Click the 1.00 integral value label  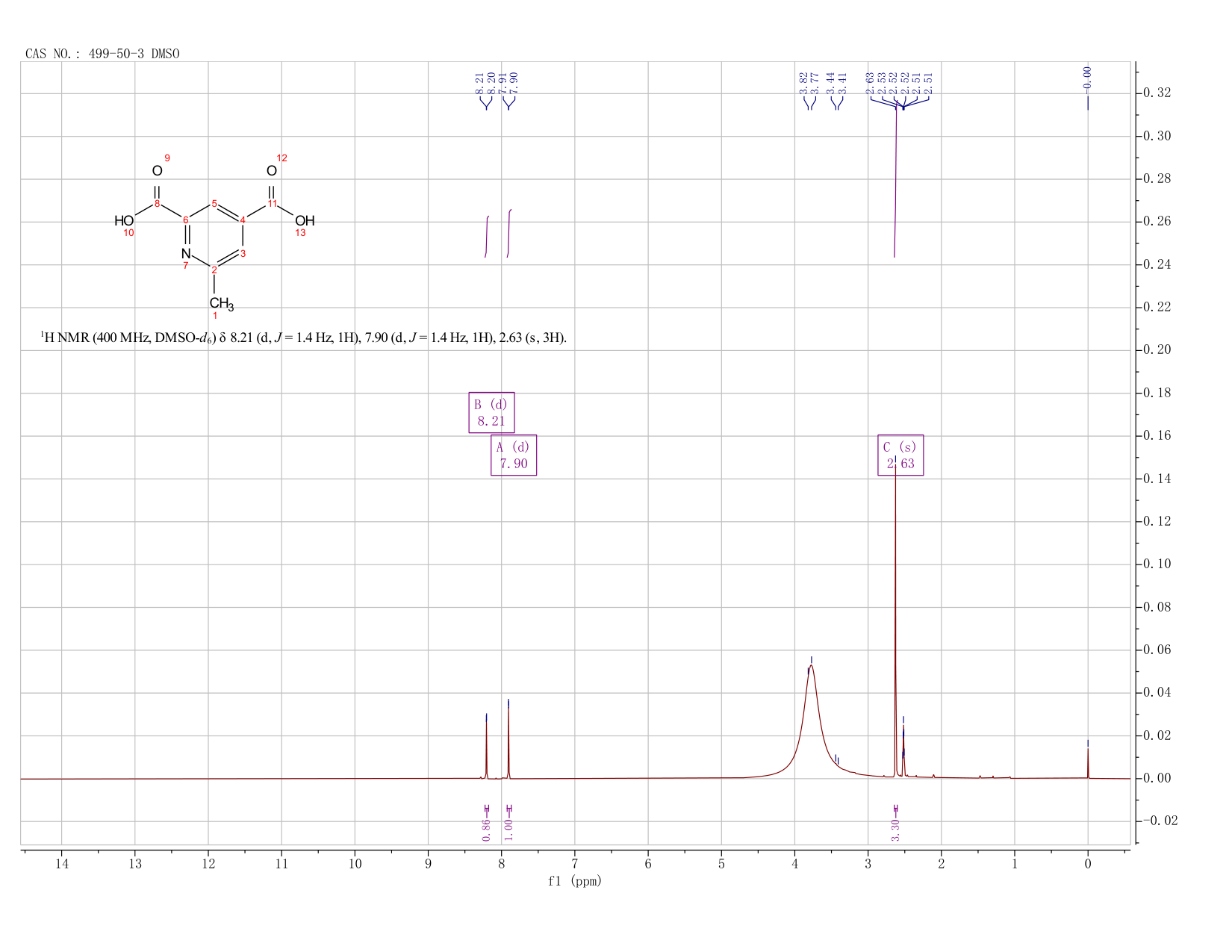(x=508, y=829)
